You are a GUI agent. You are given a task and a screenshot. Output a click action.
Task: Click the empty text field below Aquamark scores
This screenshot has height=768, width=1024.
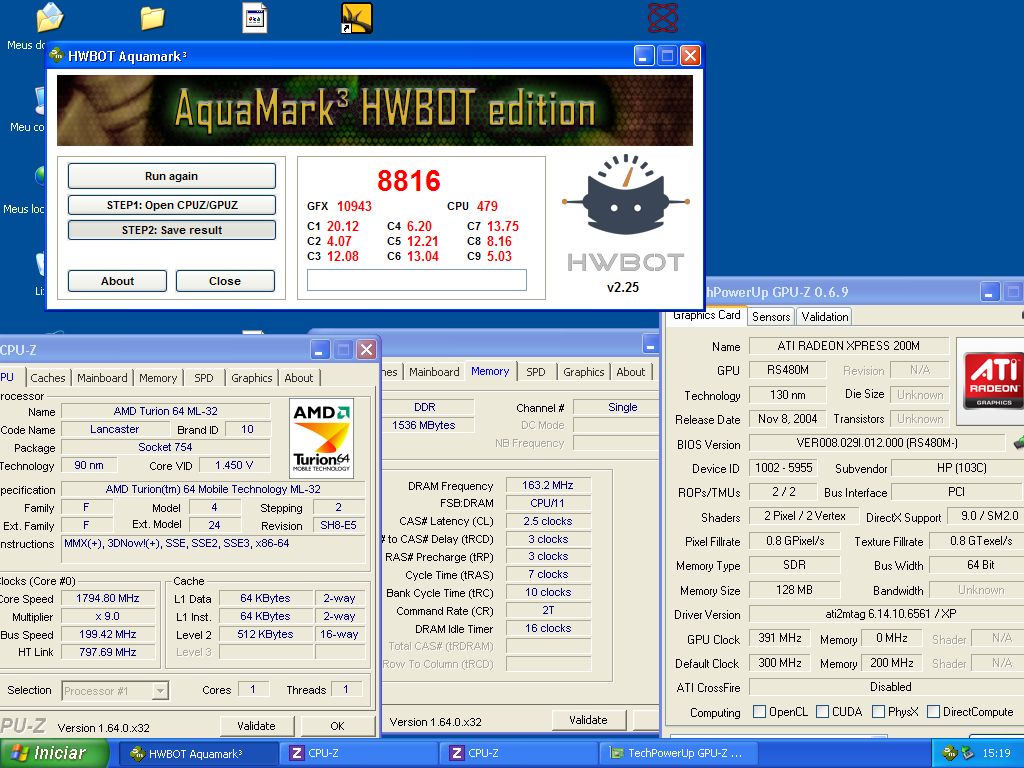click(x=417, y=280)
